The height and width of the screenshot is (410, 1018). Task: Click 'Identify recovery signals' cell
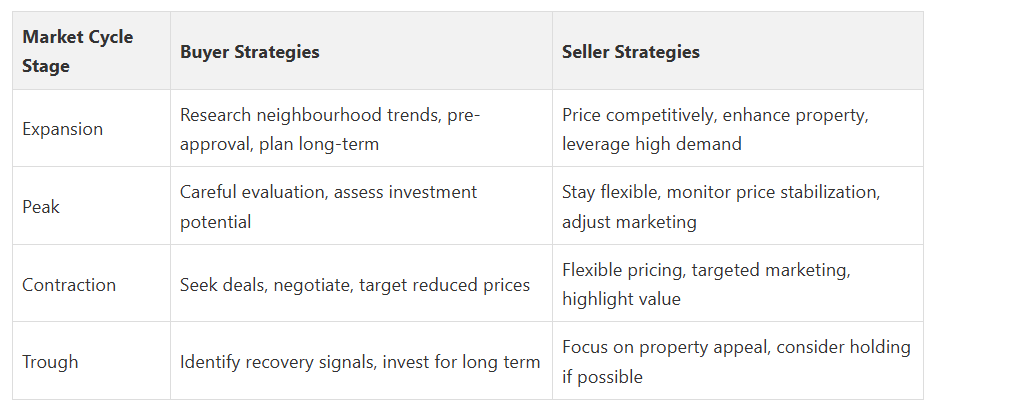coord(362,361)
